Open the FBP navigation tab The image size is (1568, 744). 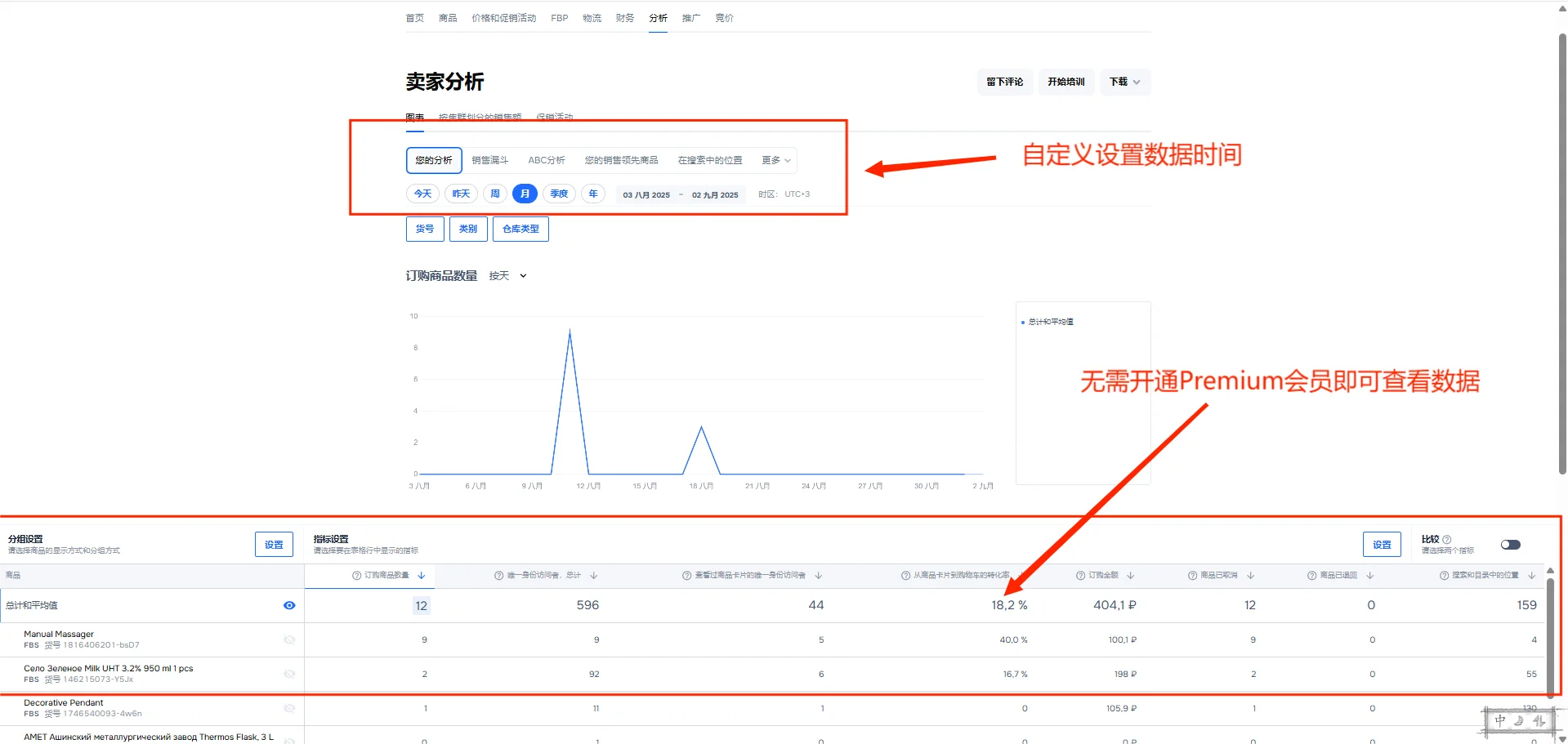(x=560, y=18)
